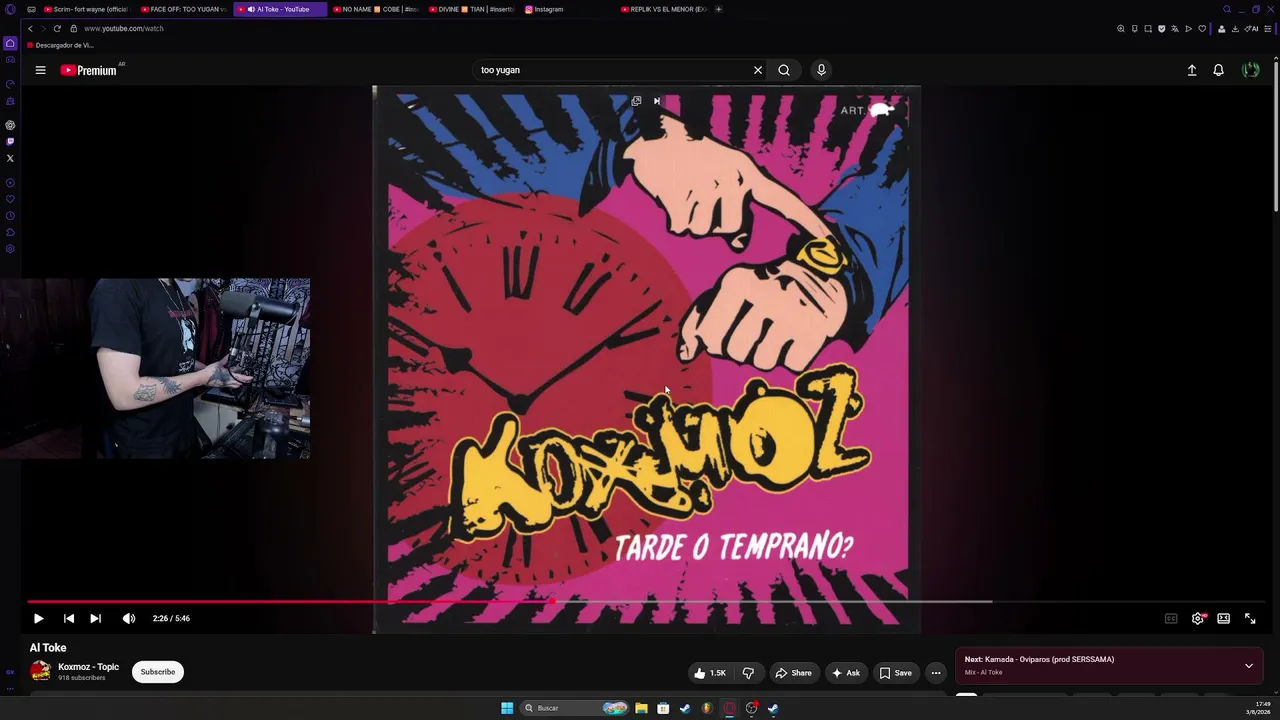Switch to the 'NO NAME COBE' tab
1280x720 pixels.
(376, 9)
